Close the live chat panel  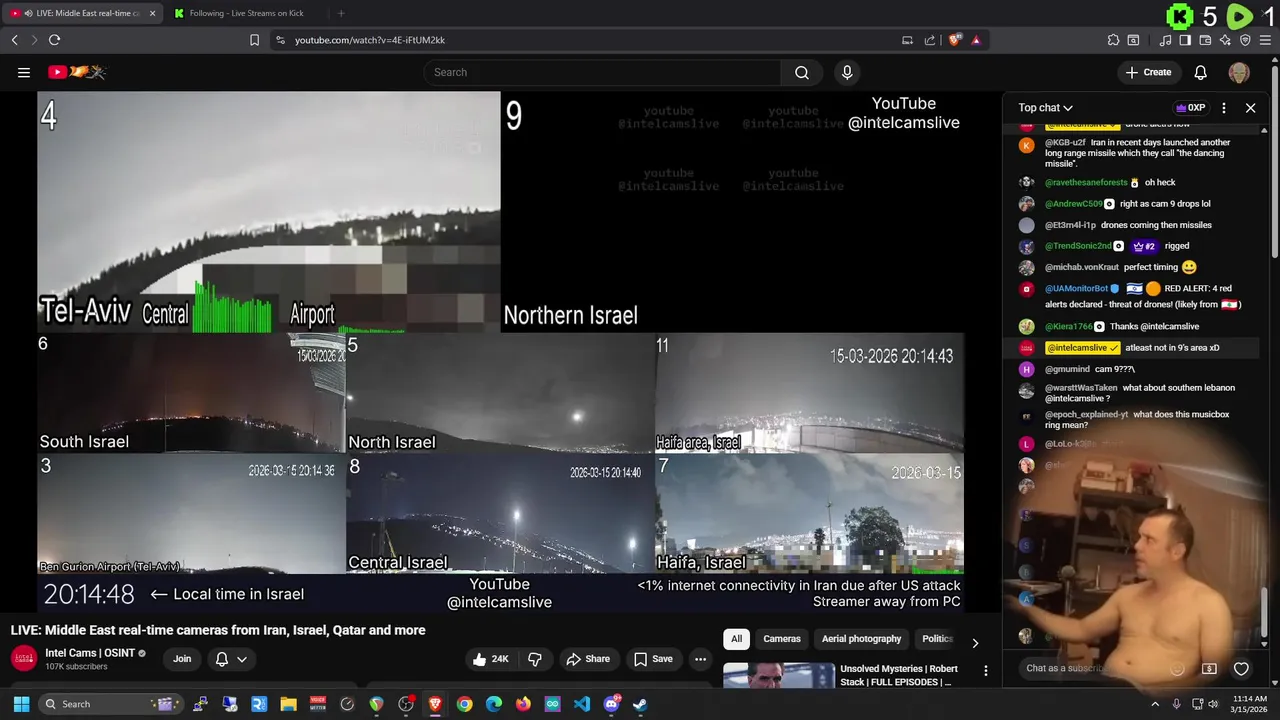[x=1250, y=108]
